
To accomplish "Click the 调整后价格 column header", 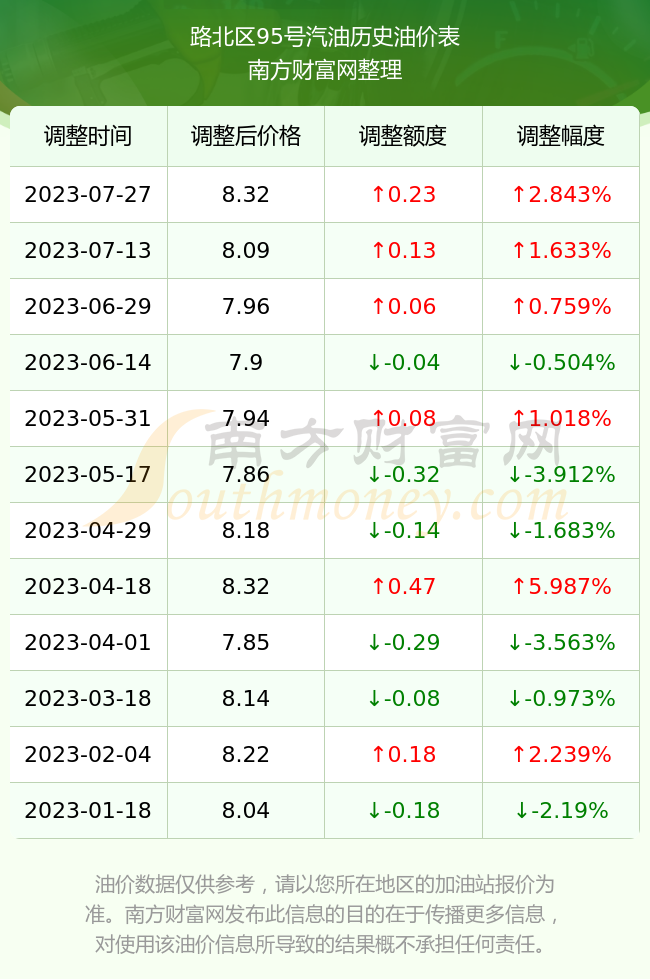I will [246, 136].
